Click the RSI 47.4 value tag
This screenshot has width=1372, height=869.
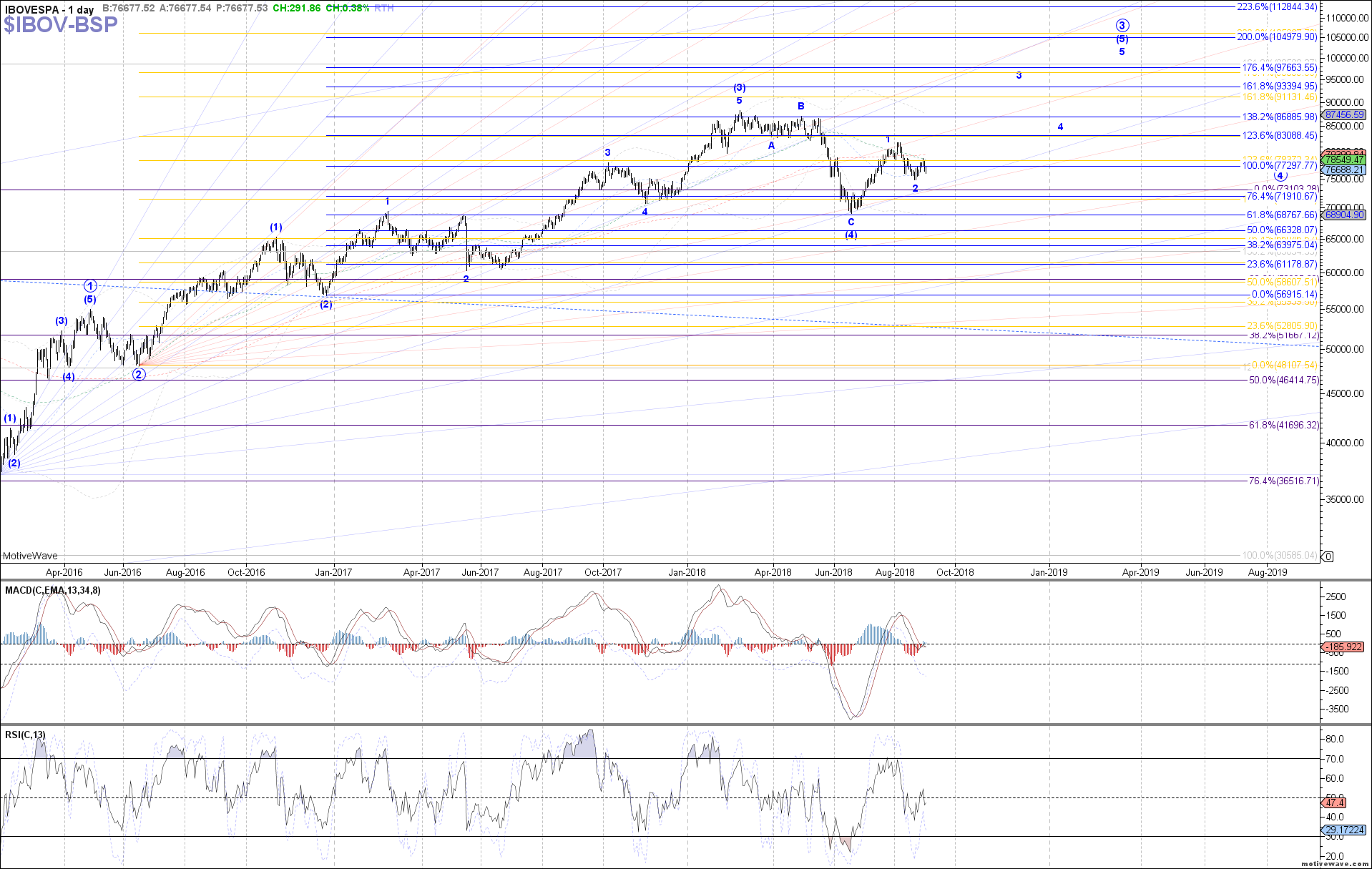coord(1335,803)
